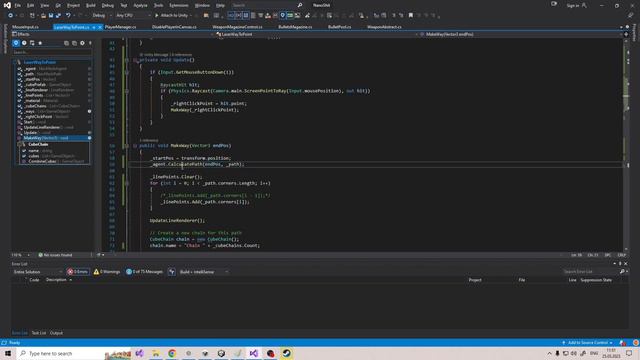Click the Windows Start button
Viewport: 640px width, 360px height.
8,353
